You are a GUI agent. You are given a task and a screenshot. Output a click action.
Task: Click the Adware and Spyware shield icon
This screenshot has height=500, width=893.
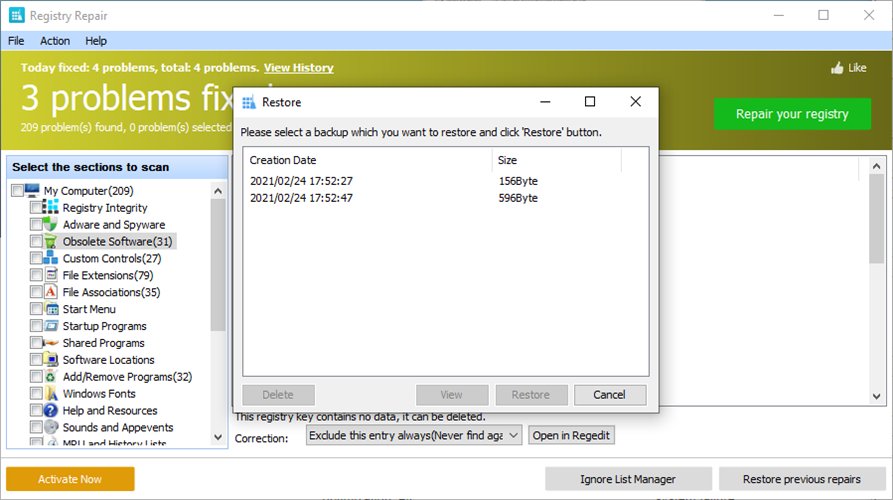pos(51,224)
